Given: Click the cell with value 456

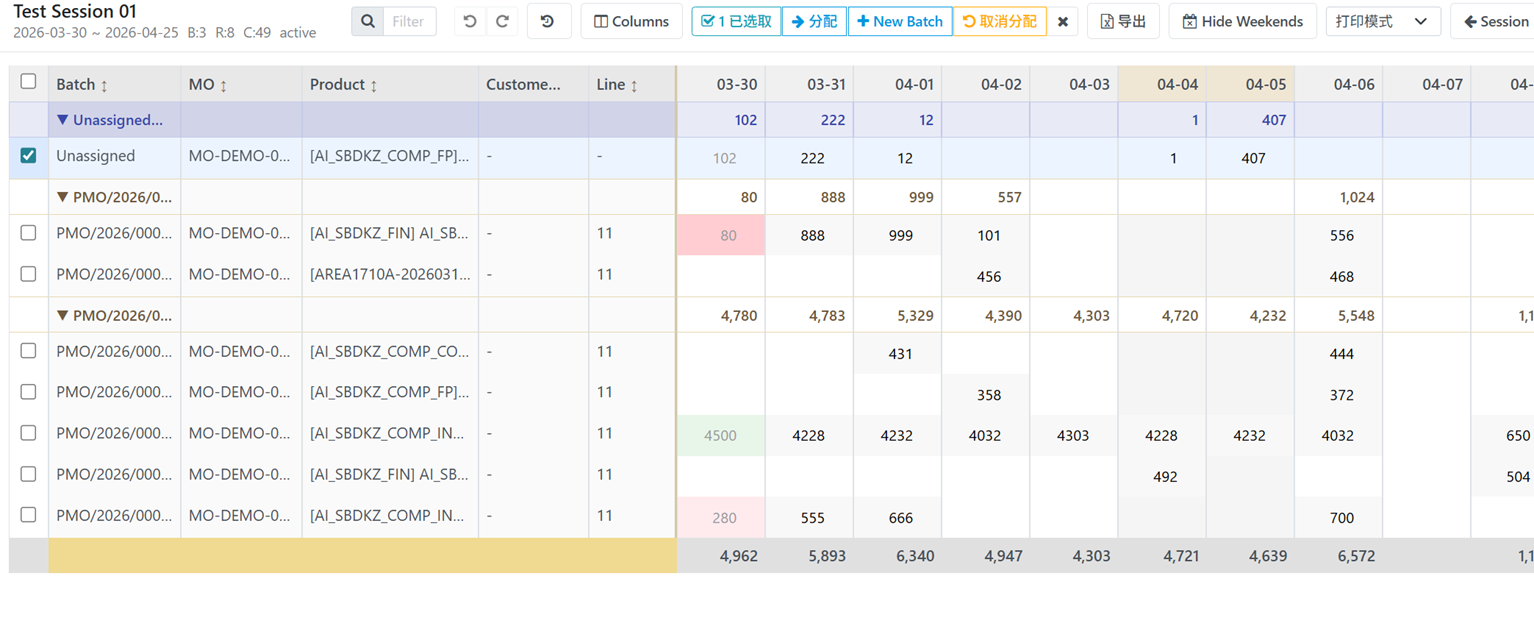Looking at the screenshot, I should [986, 276].
